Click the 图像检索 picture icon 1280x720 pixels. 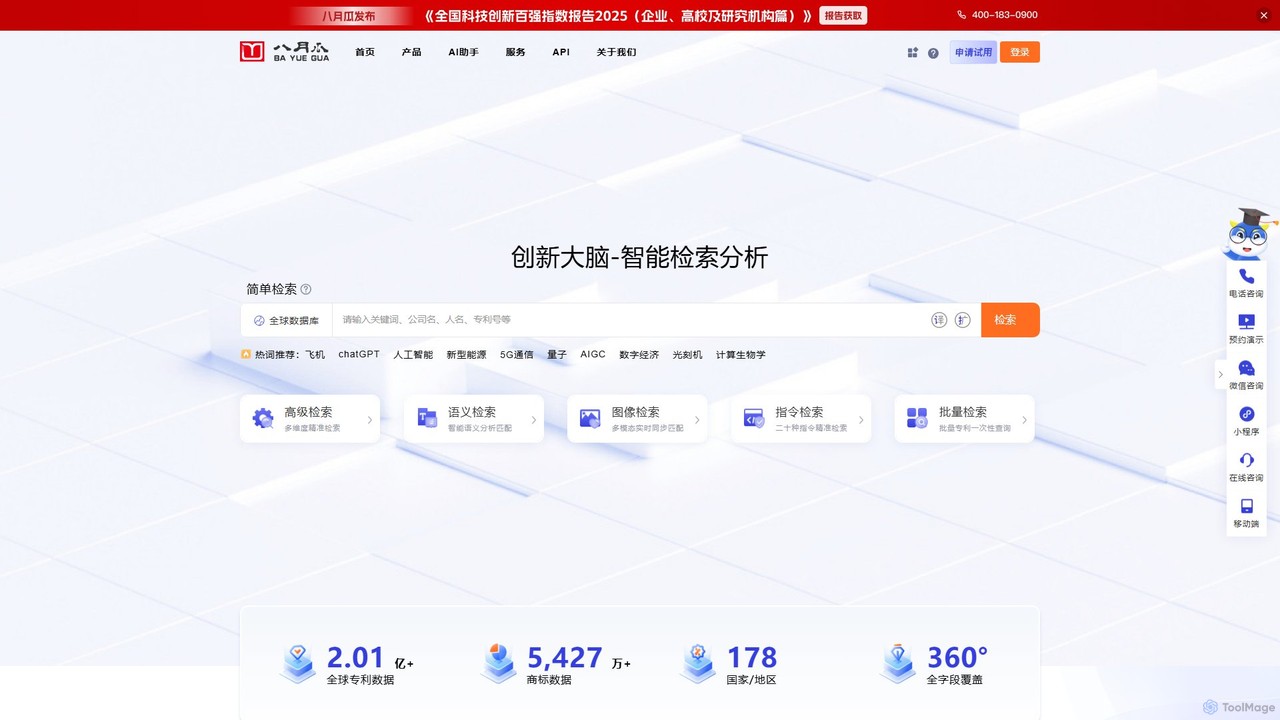point(590,418)
